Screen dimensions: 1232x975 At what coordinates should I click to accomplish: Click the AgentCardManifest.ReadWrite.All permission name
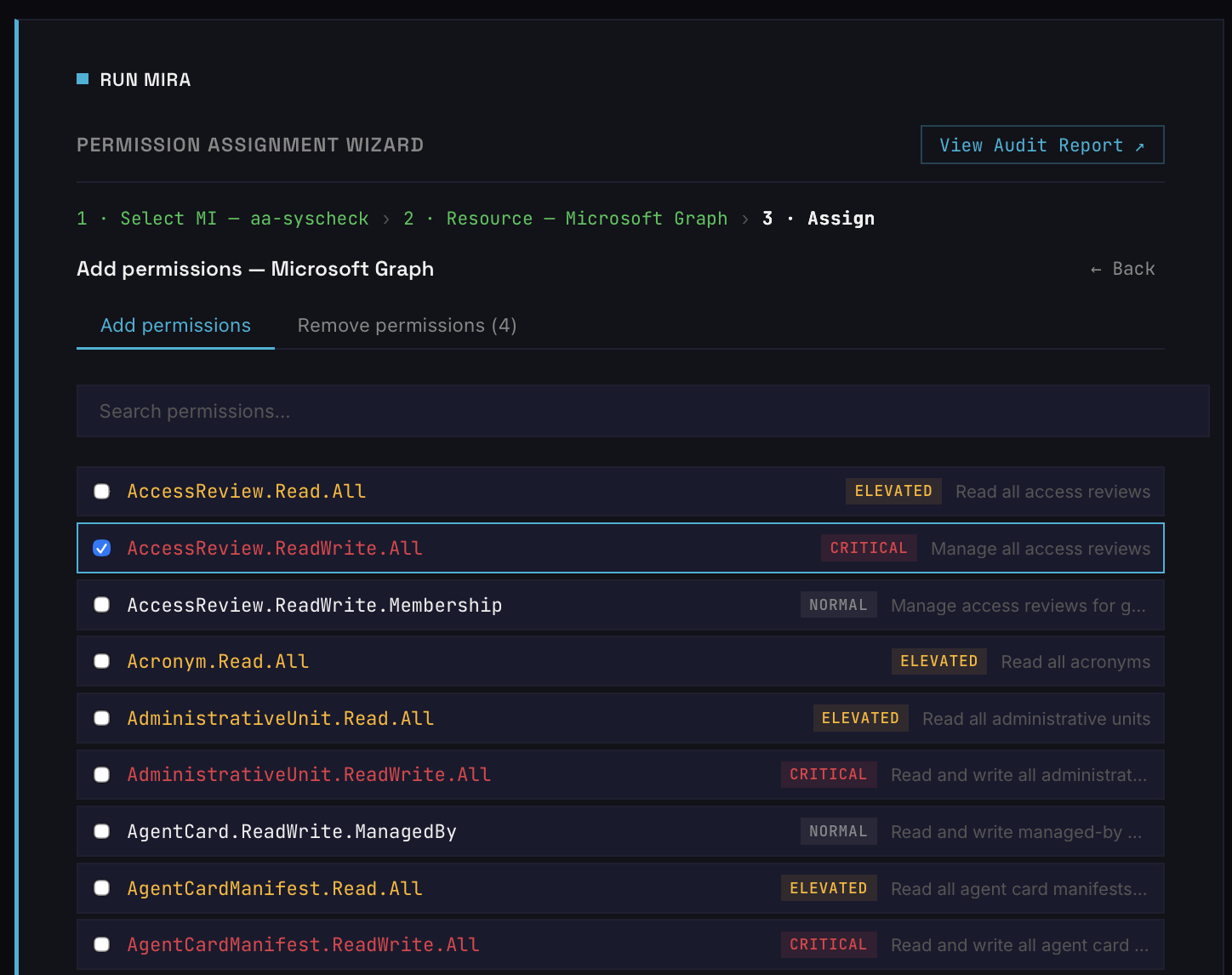click(x=304, y=944)
